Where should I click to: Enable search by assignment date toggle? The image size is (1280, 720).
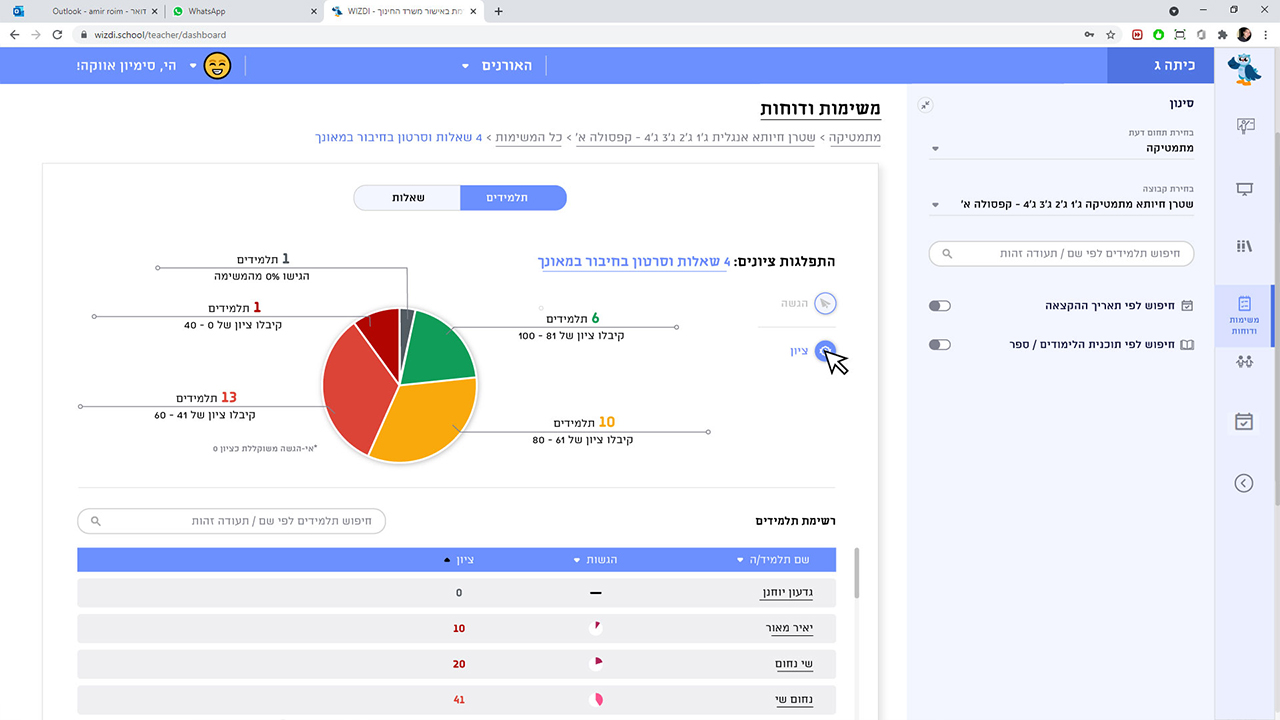coord(939,306)
